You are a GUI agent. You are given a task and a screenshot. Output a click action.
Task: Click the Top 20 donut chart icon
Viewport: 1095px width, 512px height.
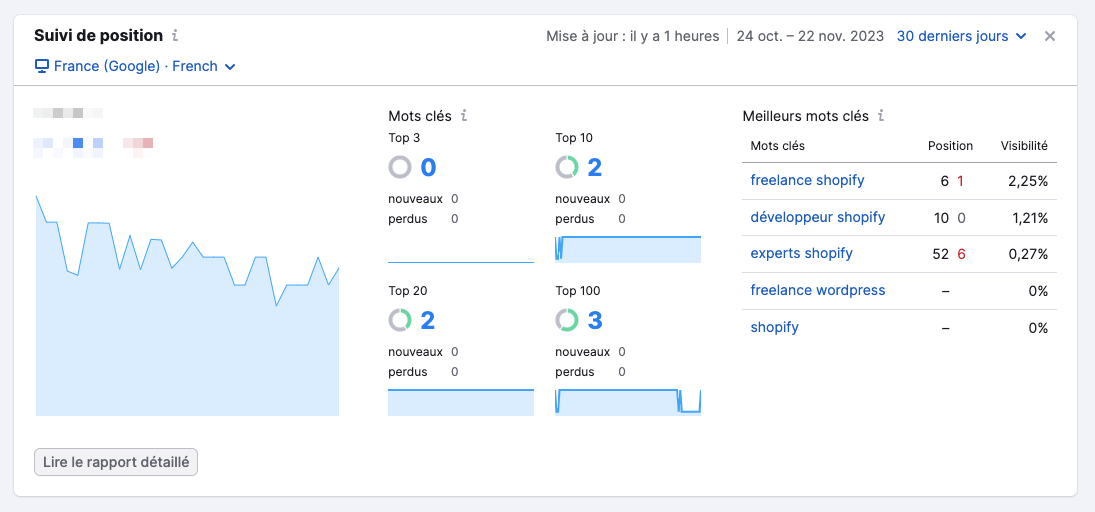coord(400,321)
